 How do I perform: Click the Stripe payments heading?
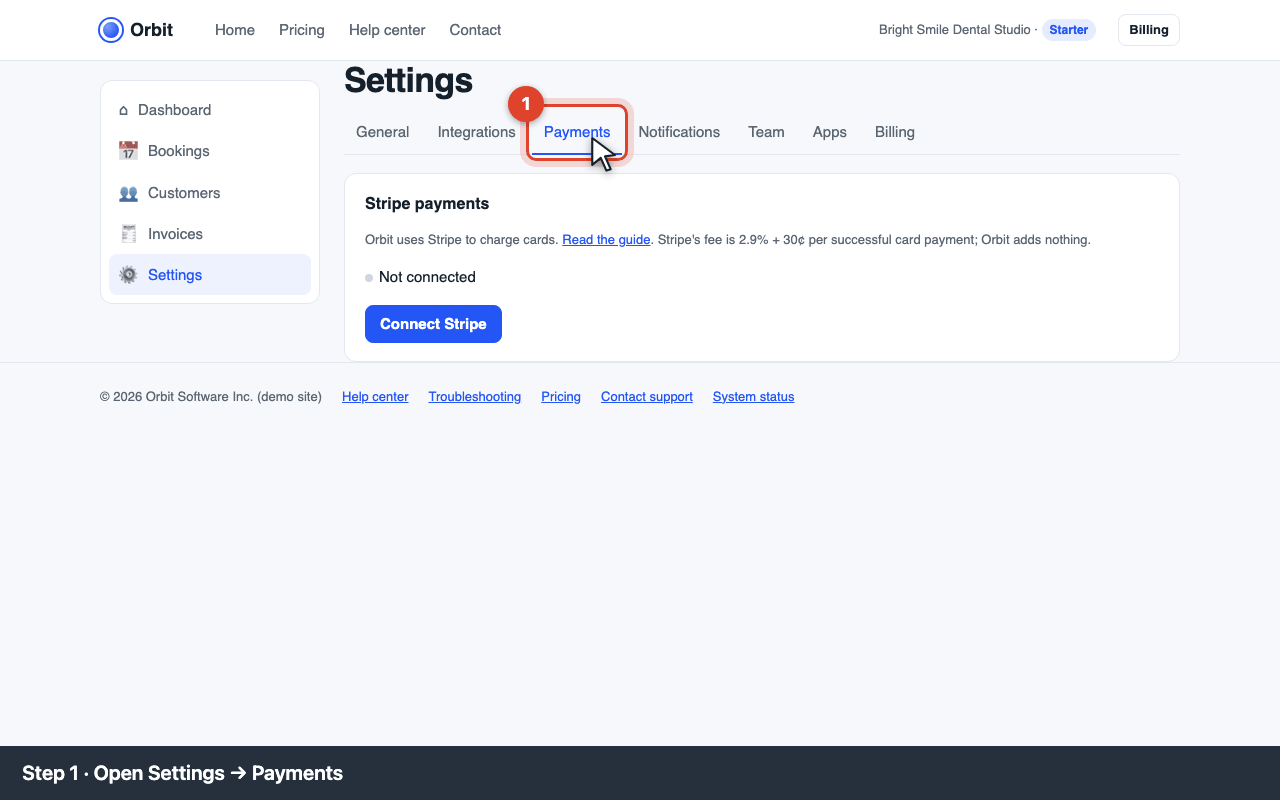tap(427, 203)
